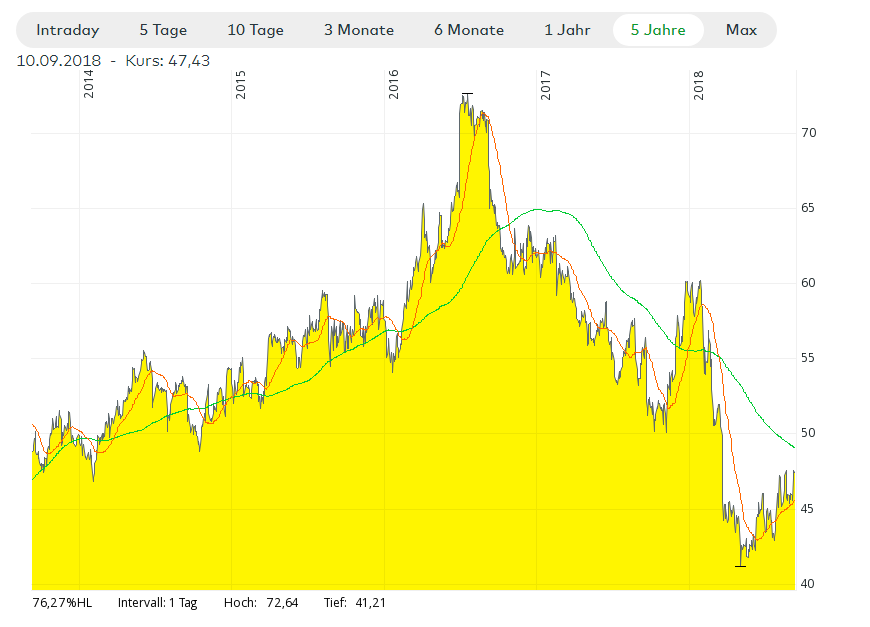Click the low marker at chart bottom
This screenshot has height=627, width=870.
(740, 566)
